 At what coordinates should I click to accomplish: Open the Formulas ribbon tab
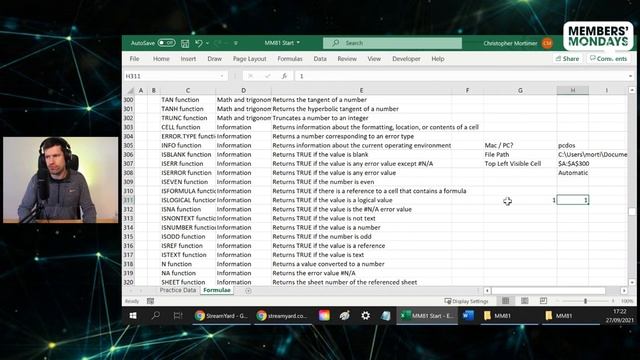point(290,59)
